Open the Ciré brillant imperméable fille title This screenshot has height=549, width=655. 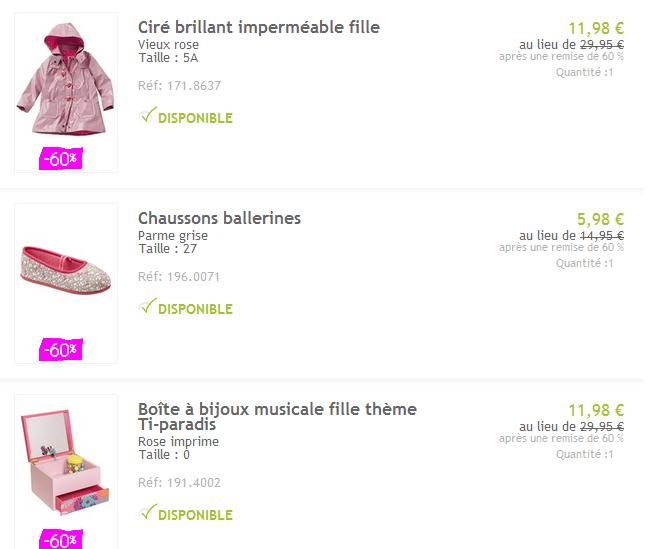pyautogui.click(x=258, y=27)
